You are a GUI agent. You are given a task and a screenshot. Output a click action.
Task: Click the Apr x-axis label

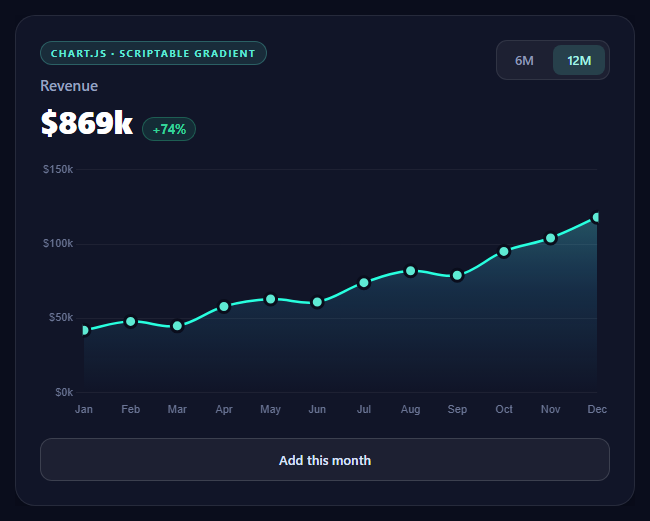coord(224,410)
